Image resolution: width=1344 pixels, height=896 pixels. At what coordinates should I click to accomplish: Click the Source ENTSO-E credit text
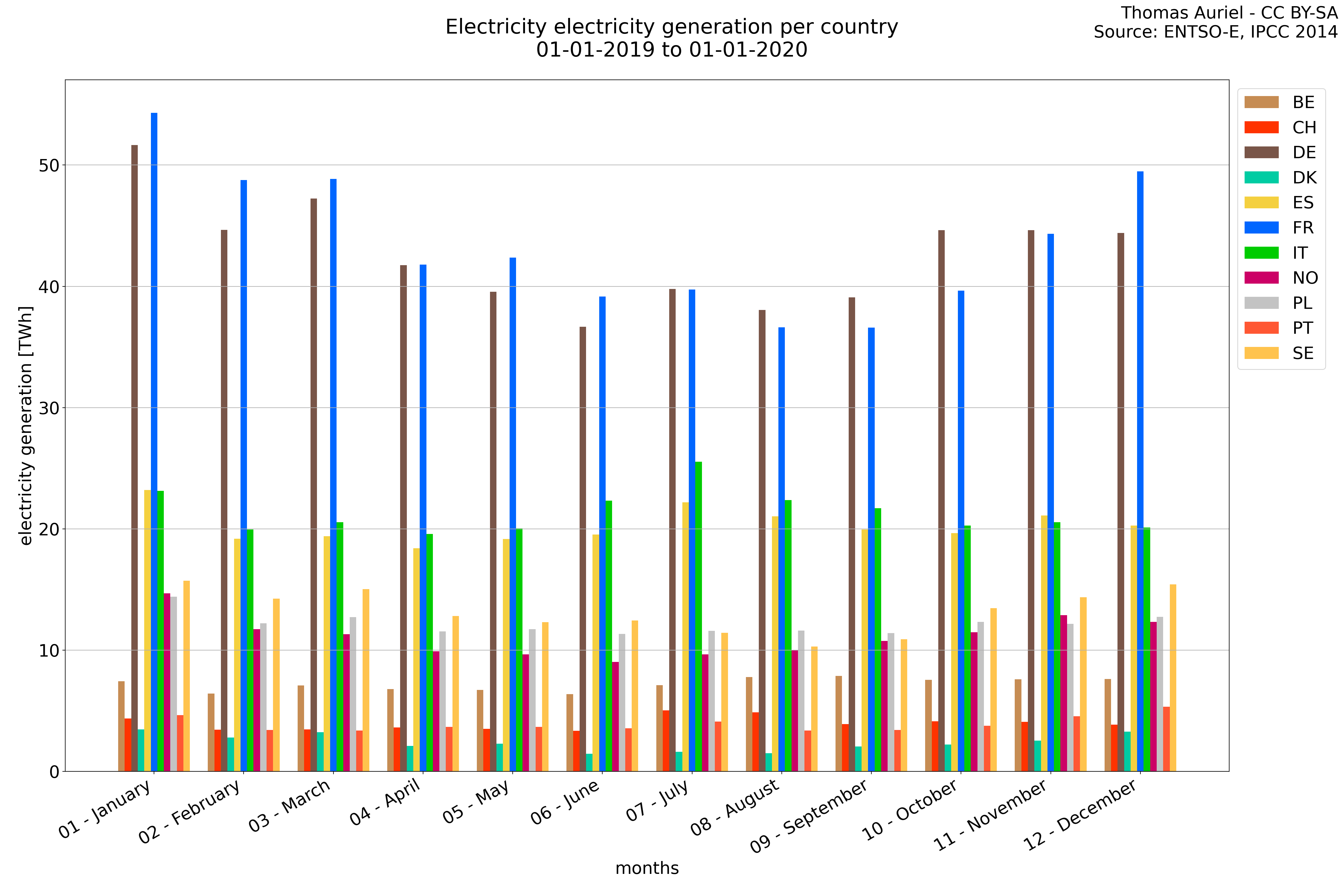point(1215,32)
